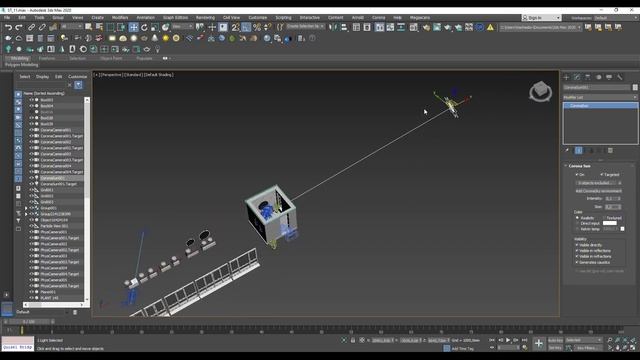Click the Show End Result toggle icon
This screenshot has width=640, height=360.
[579, 151]
